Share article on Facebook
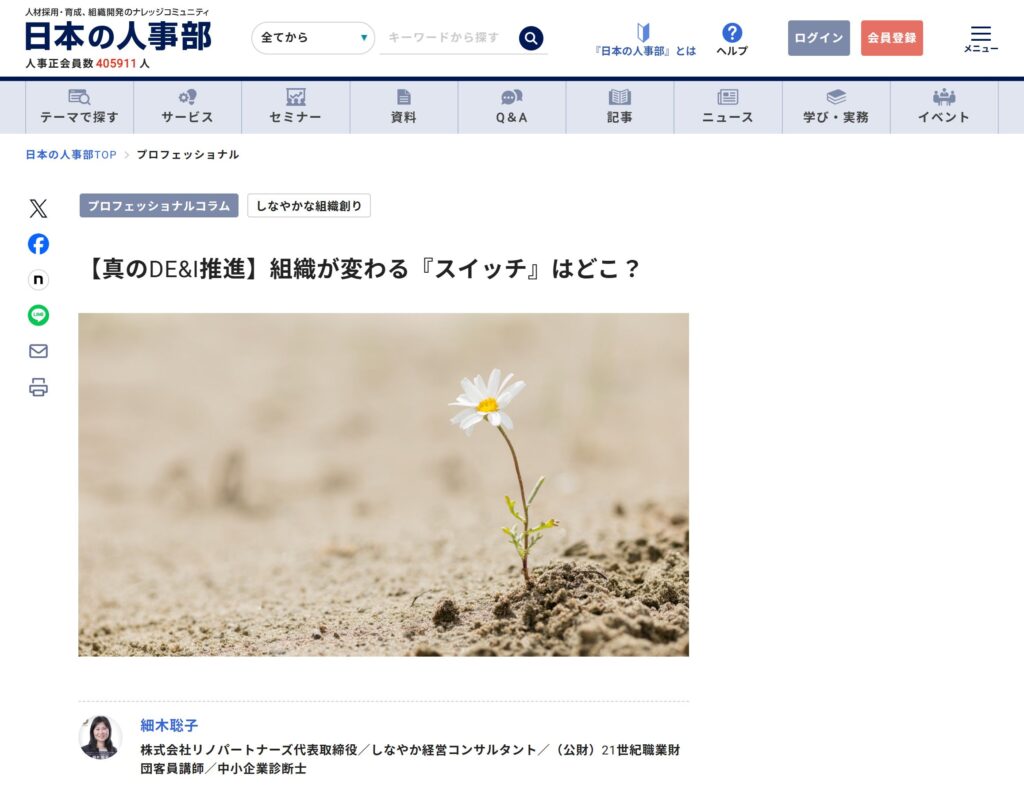 tap(38, 244)
